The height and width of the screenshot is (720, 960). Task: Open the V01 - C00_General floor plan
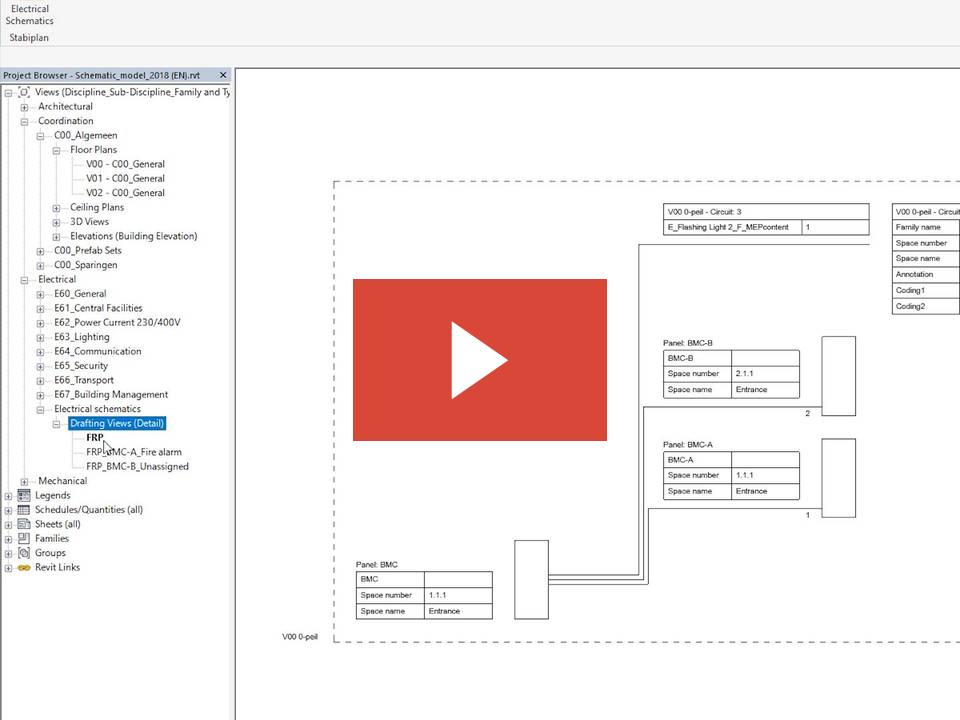(x=125, y=178)
